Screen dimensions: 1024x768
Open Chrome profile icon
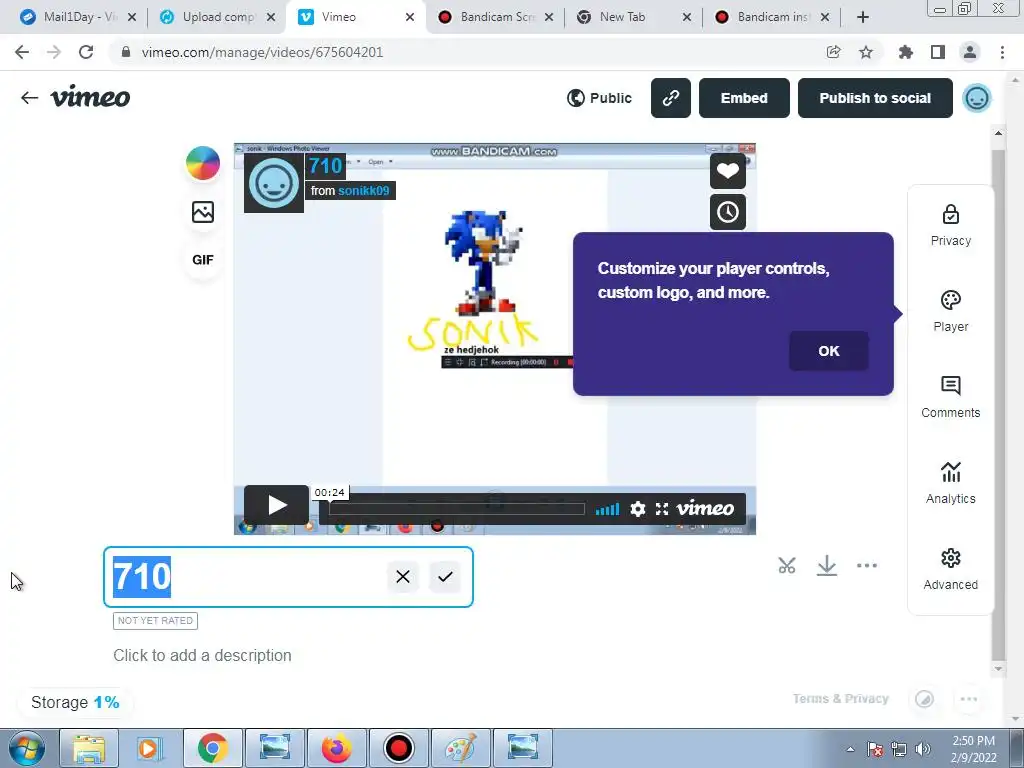coord(970,52)
